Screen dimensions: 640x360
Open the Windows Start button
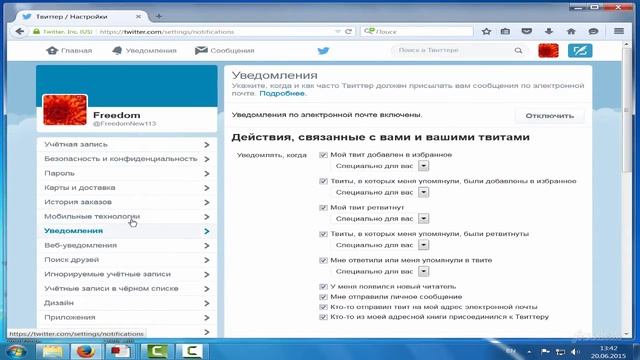(x=17, y=351)
